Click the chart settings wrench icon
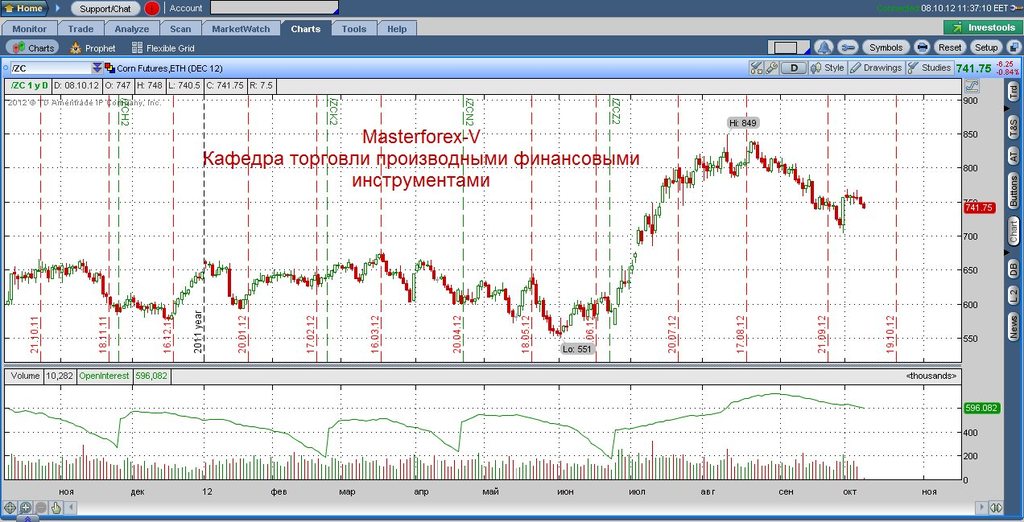This screenshot has width=1024, height=522. tap(771, 68)
